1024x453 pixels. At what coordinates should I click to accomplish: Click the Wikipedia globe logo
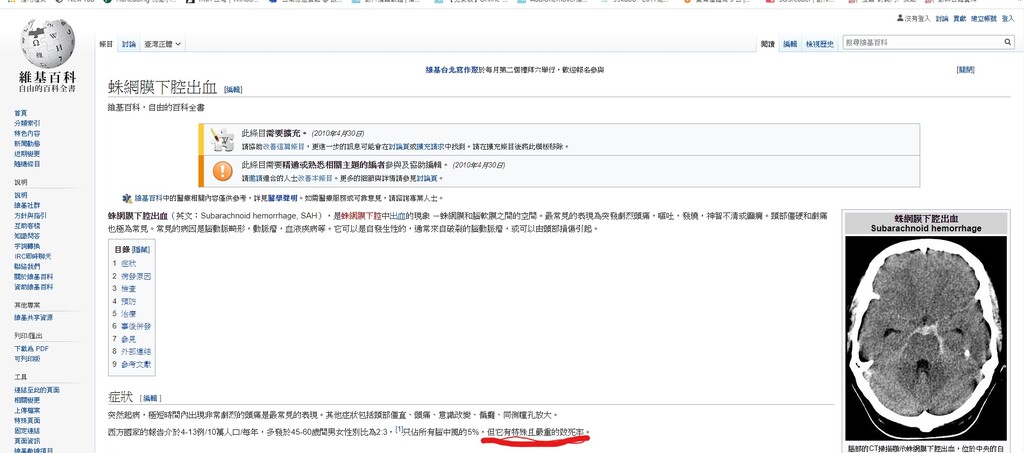pos(47,43)
